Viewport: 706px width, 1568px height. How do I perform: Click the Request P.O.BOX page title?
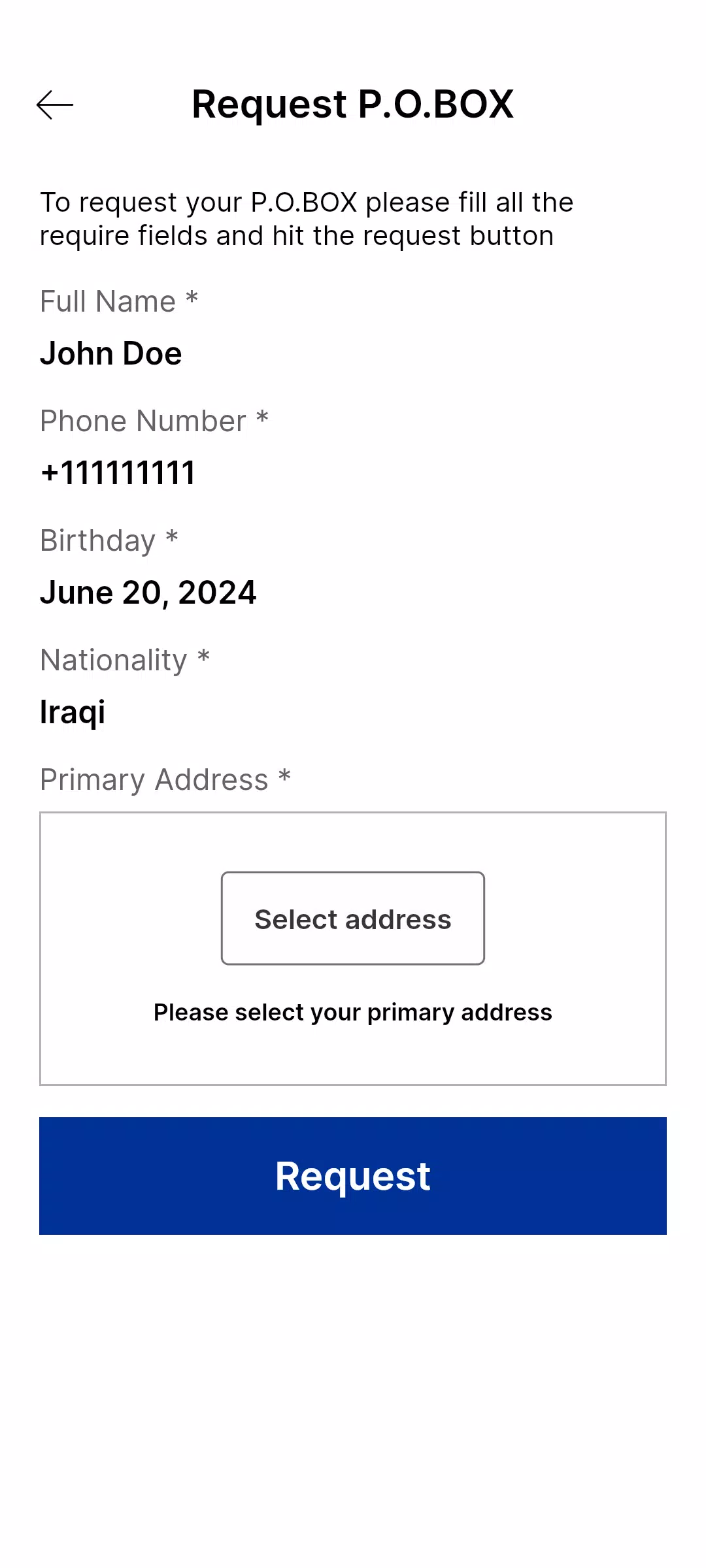coord(352,105)
